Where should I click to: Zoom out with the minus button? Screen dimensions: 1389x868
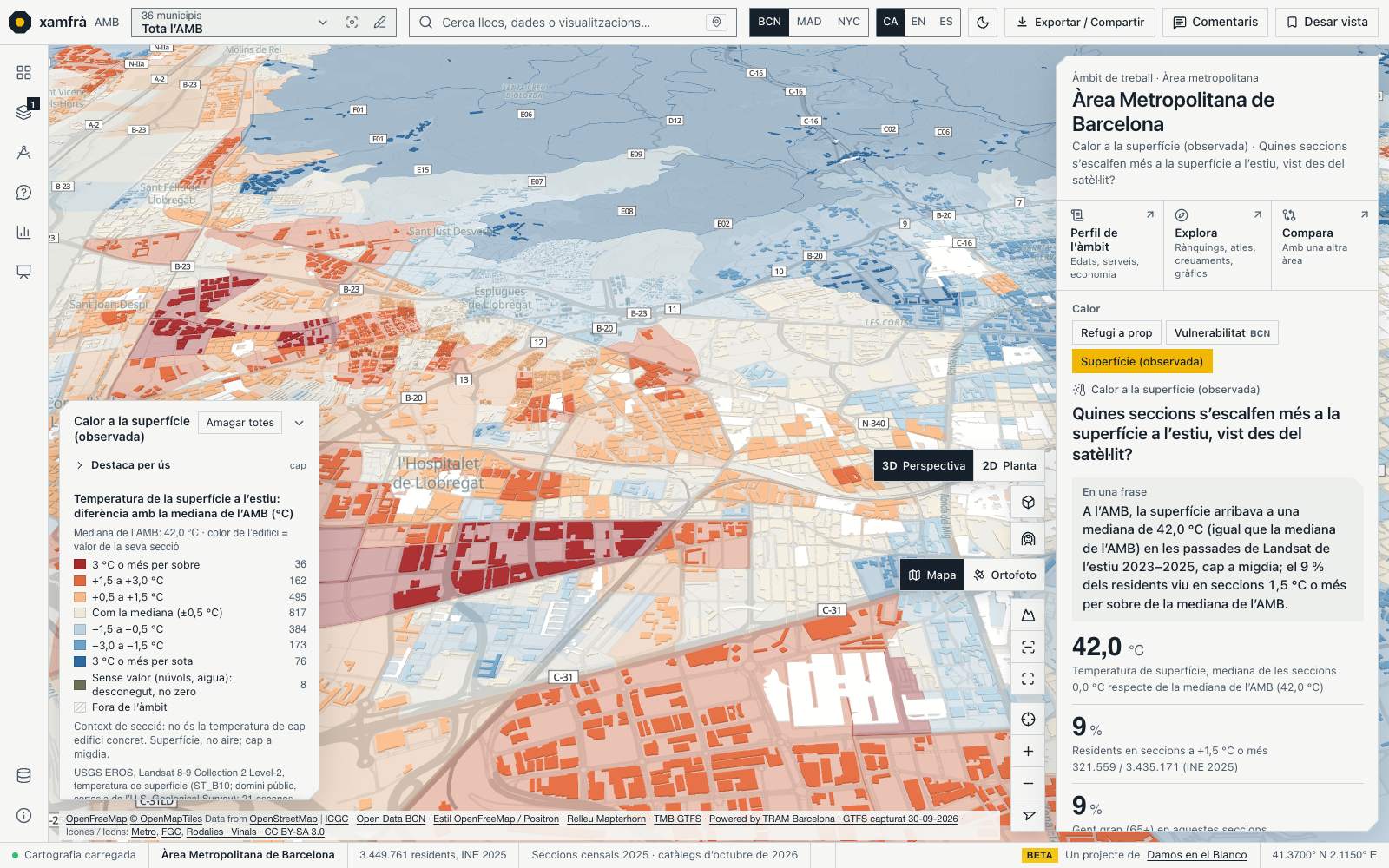(1028, 783)
